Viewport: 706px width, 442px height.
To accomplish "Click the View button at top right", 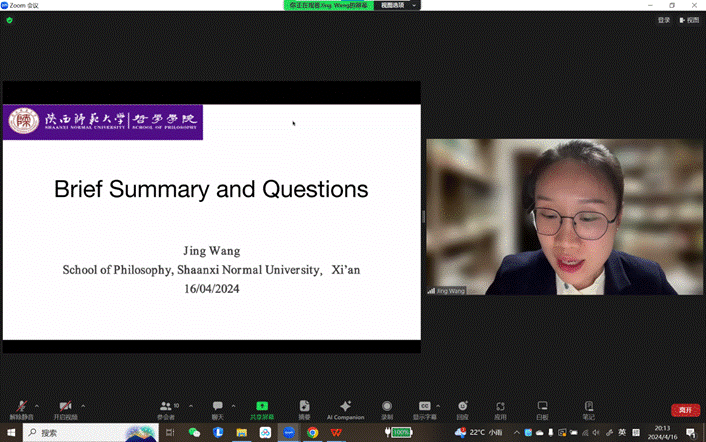I will [691, 20].
